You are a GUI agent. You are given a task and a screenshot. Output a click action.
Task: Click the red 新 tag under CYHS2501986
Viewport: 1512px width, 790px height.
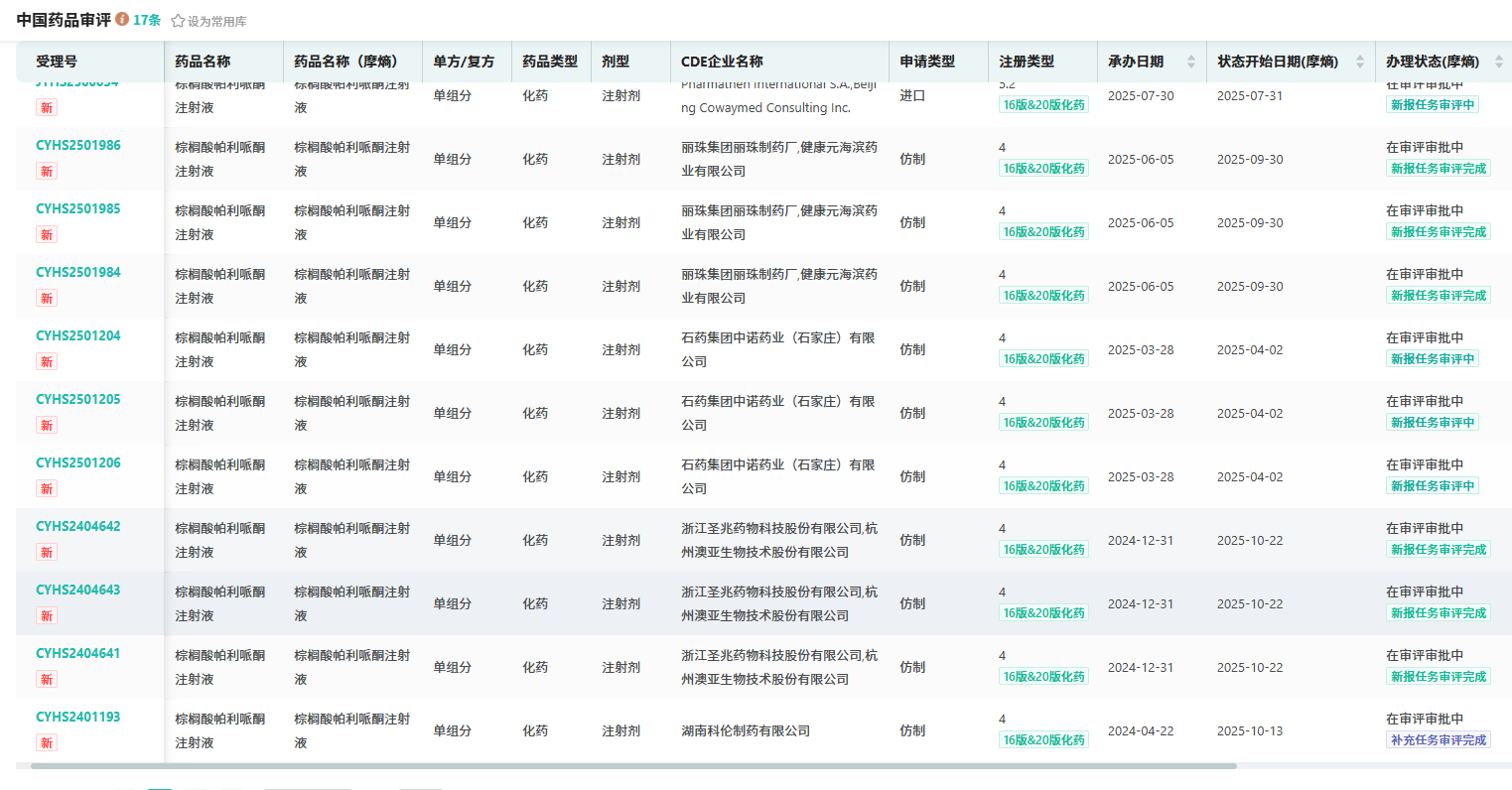[x=47, y=172]
